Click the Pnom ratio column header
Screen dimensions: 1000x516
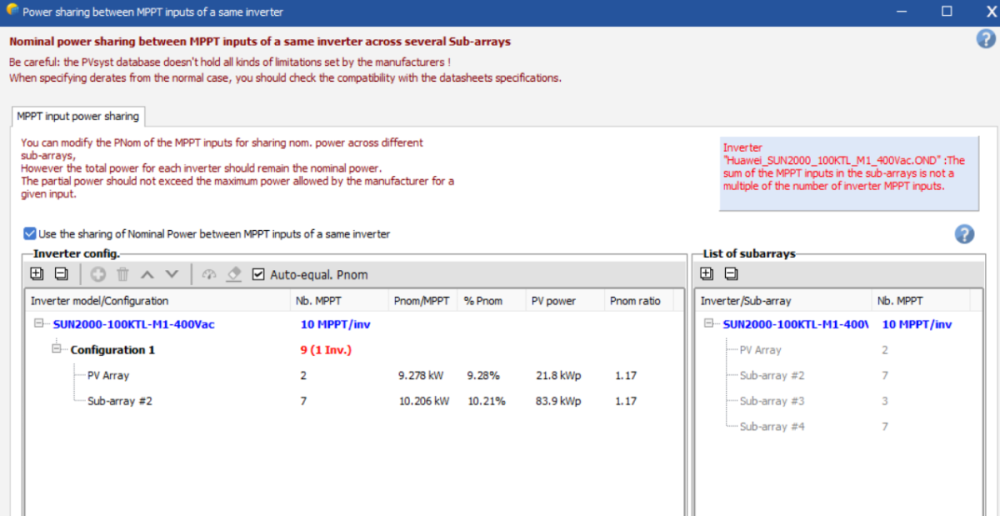(634, 300)
